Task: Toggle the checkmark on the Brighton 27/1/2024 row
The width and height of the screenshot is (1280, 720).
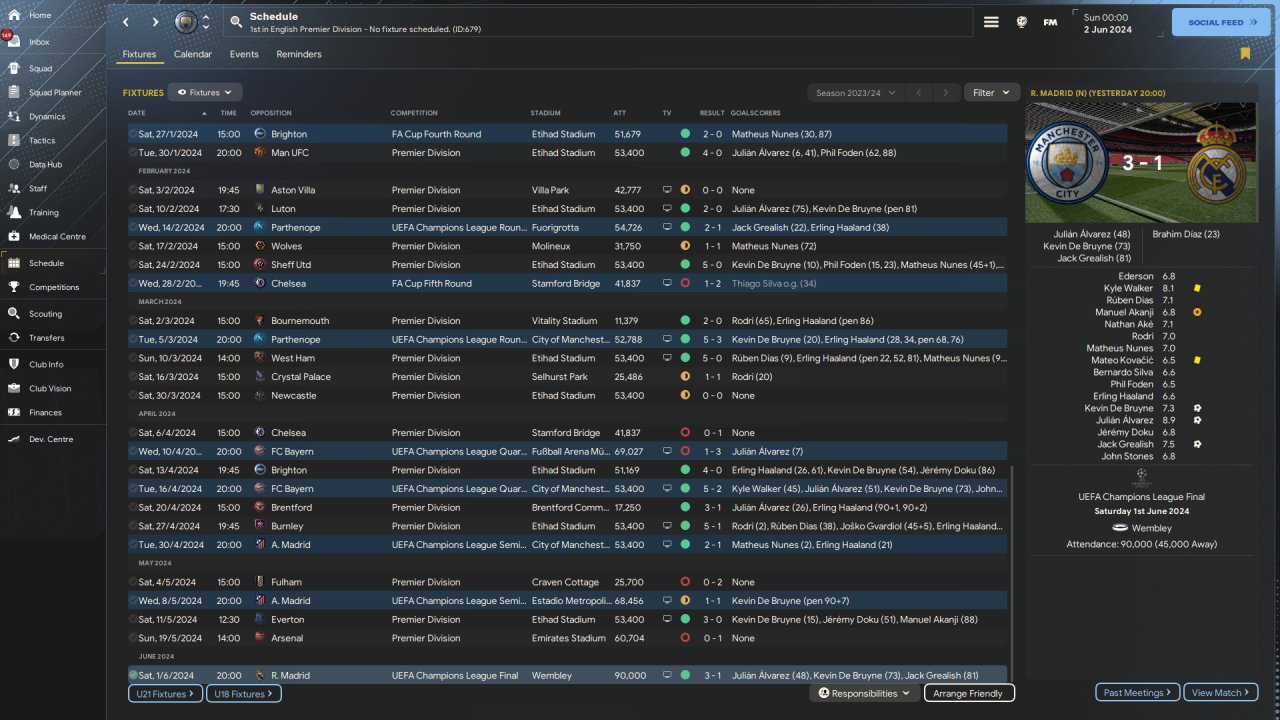Action: [133, 134]
